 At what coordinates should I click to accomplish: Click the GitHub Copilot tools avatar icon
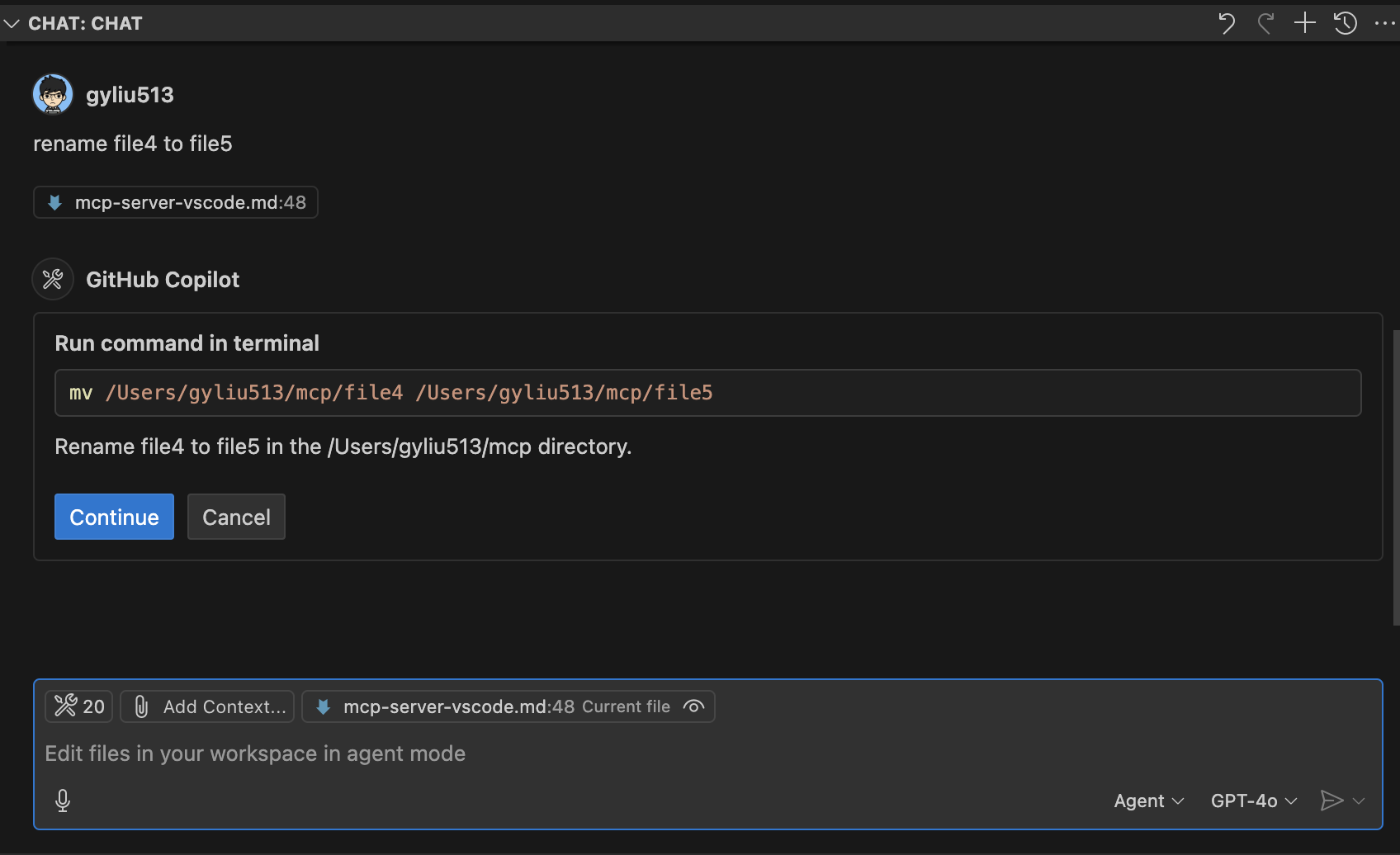53,279
